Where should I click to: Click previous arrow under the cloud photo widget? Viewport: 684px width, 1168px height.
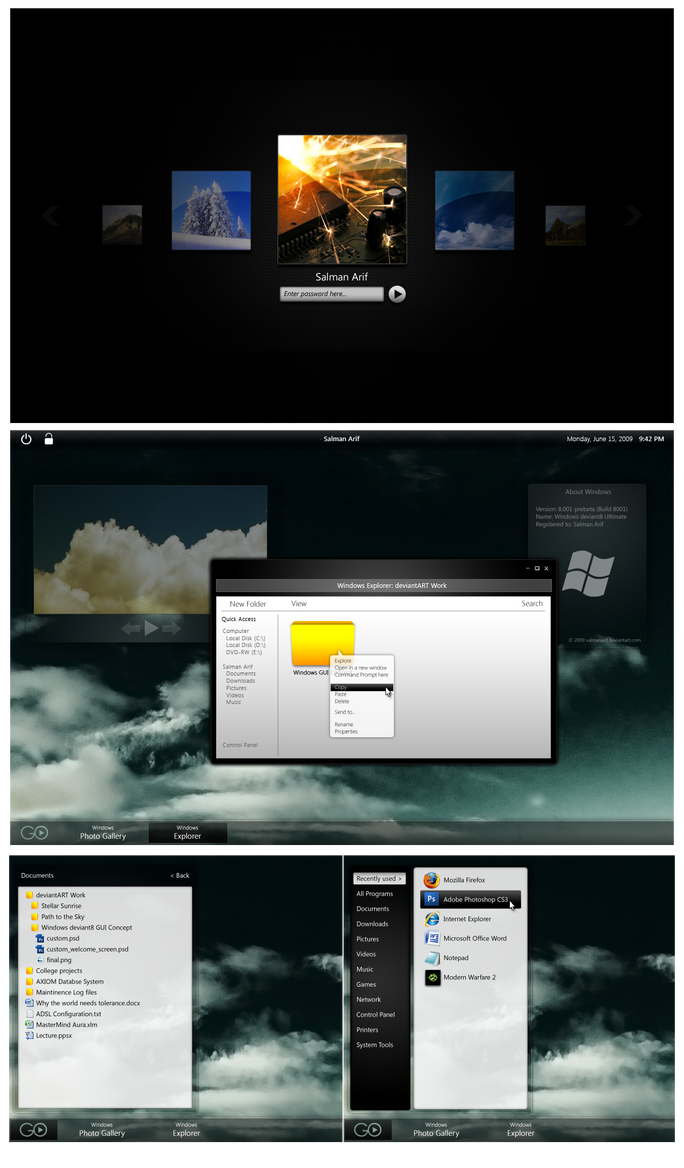click(131, 629)
